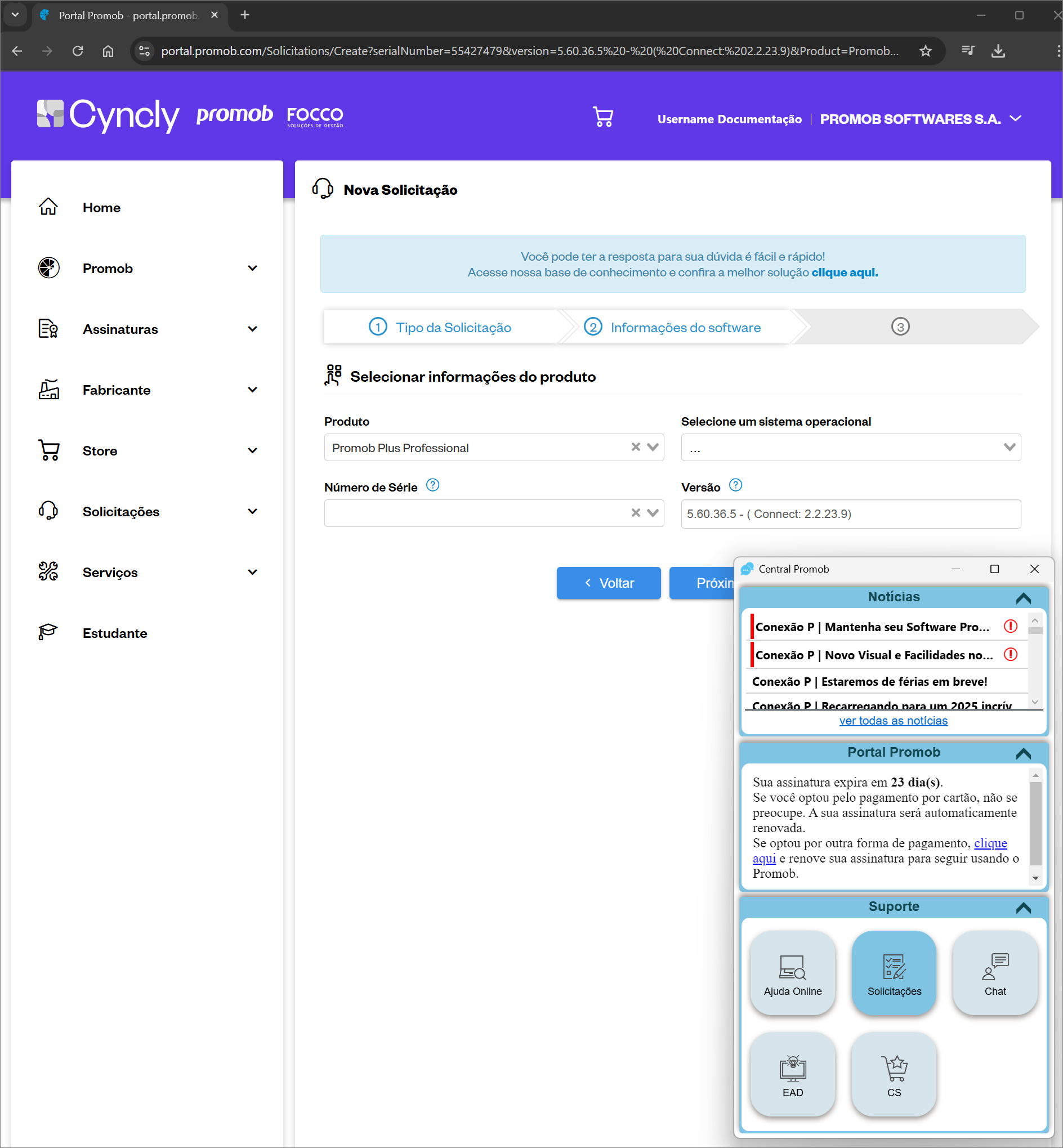Open the shopping cart icon in header

pos(603,117)
